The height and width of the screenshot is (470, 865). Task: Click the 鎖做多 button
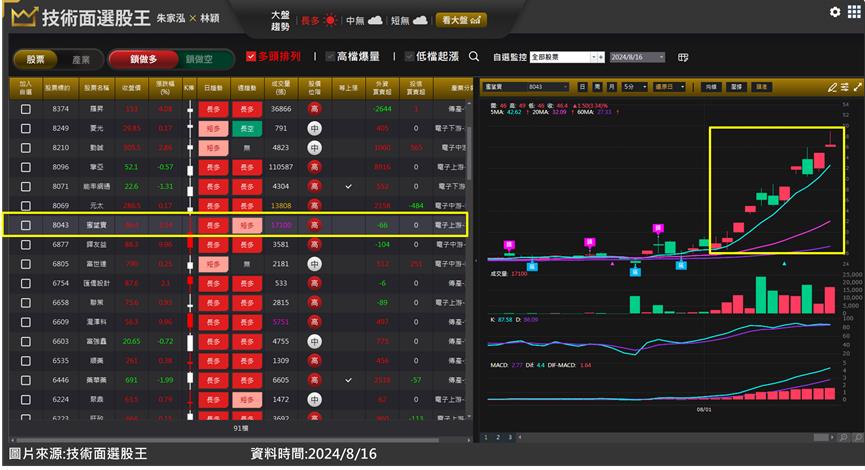click(x=143, y=60)
